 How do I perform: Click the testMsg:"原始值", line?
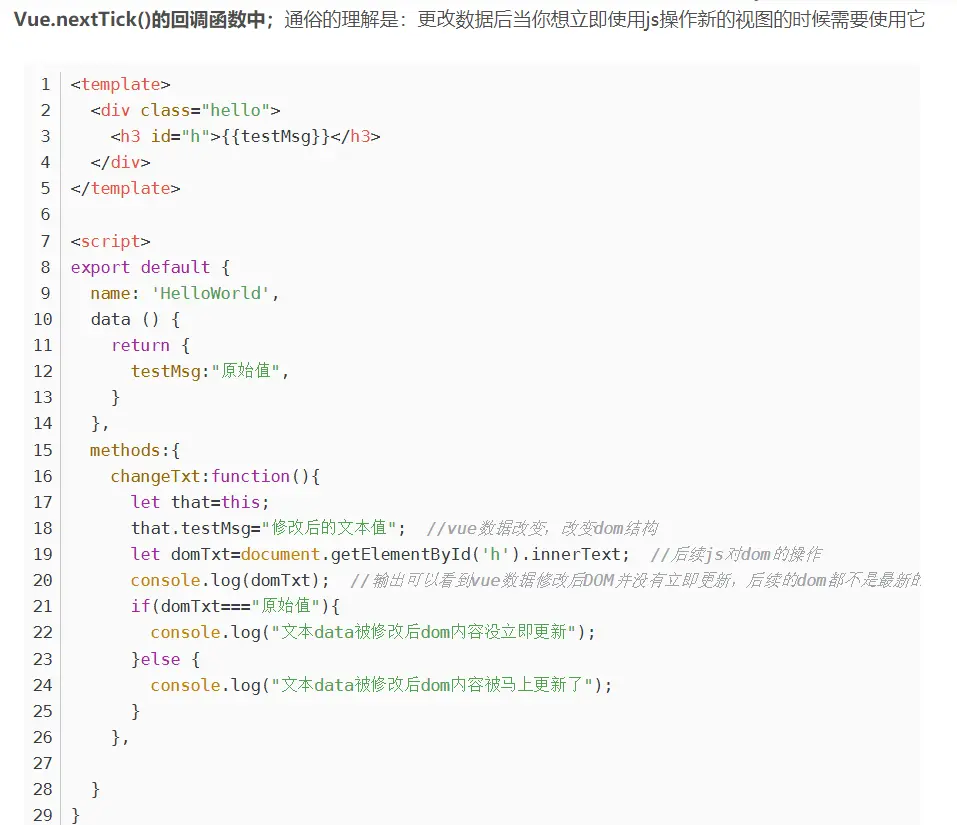pyautogui.click(x=210, y=371)
